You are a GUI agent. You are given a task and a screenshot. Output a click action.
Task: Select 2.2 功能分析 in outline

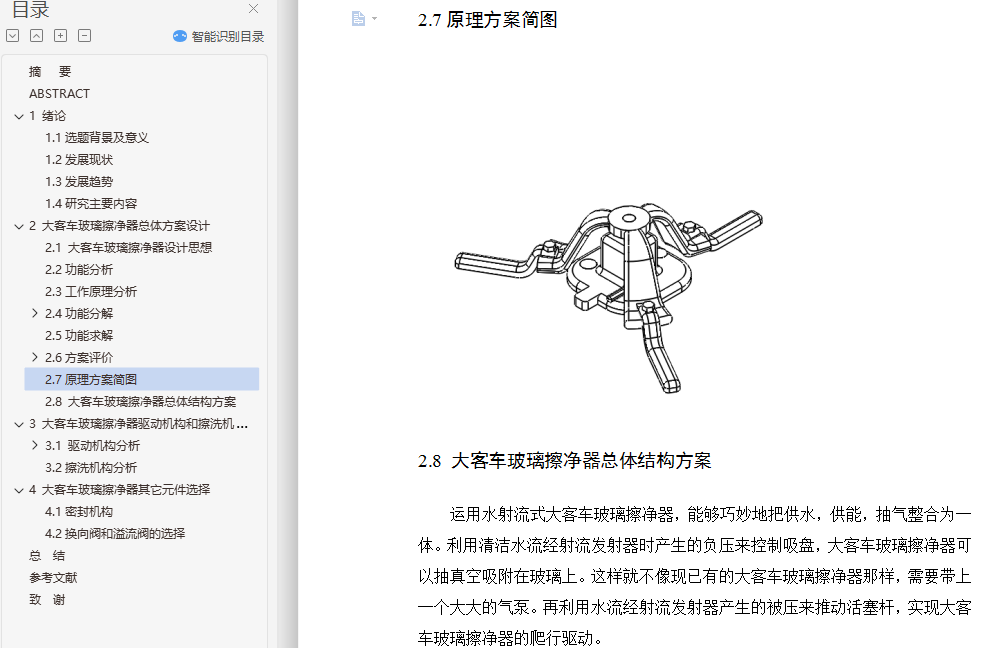[x=79, y=269]
